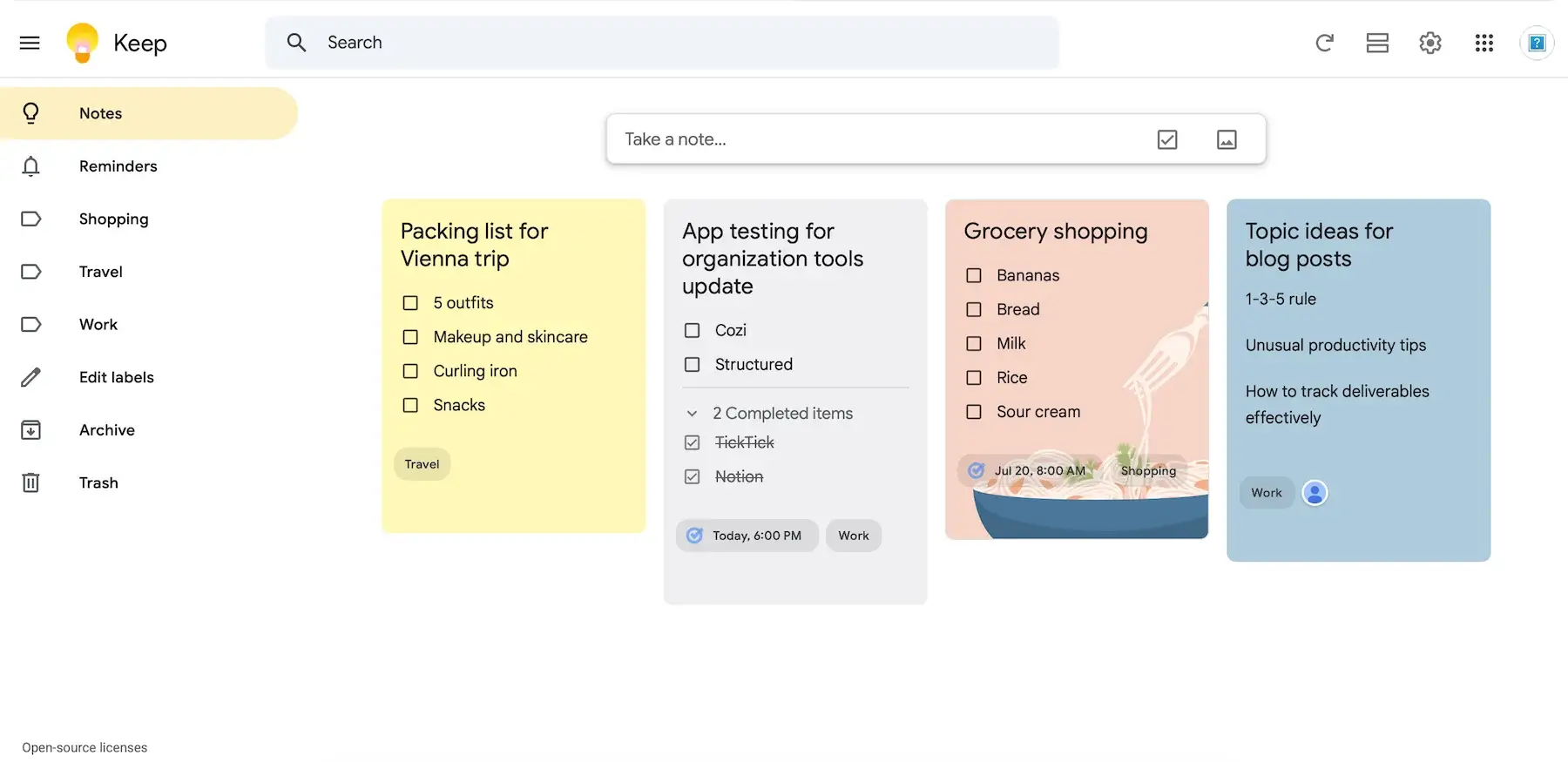Open the Grocery shopping note title
This screenshot has width=1568, height=762.
pyautogui.click(x=1056, y=231)
